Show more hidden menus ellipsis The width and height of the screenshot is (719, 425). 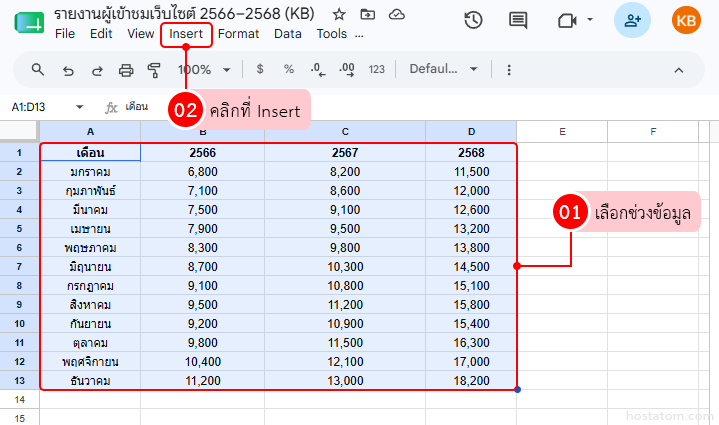(x=359, y=35)
